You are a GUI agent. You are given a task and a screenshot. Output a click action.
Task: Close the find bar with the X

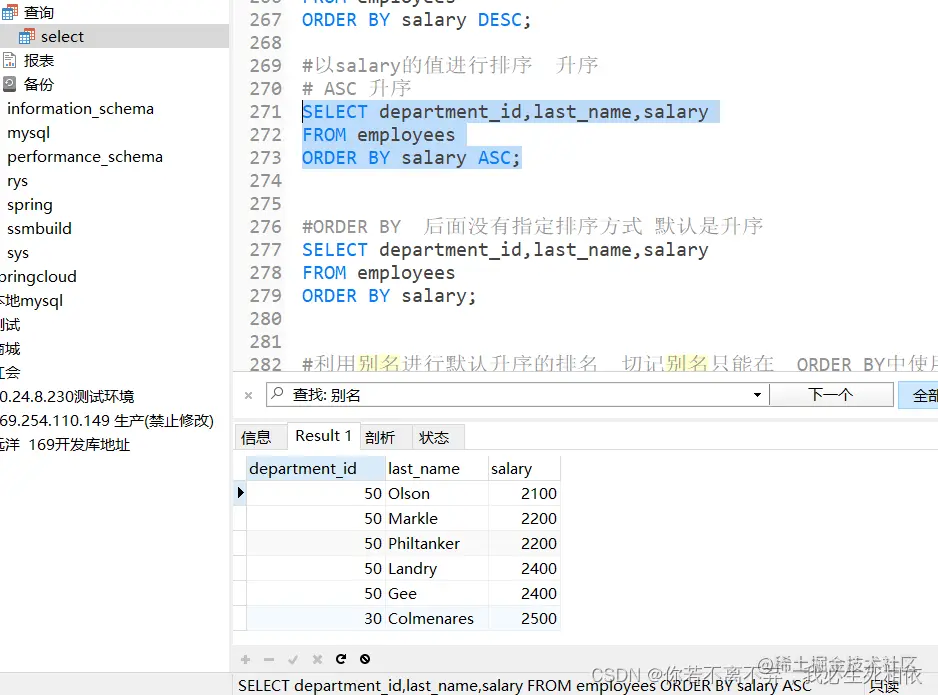coord(248,395)
